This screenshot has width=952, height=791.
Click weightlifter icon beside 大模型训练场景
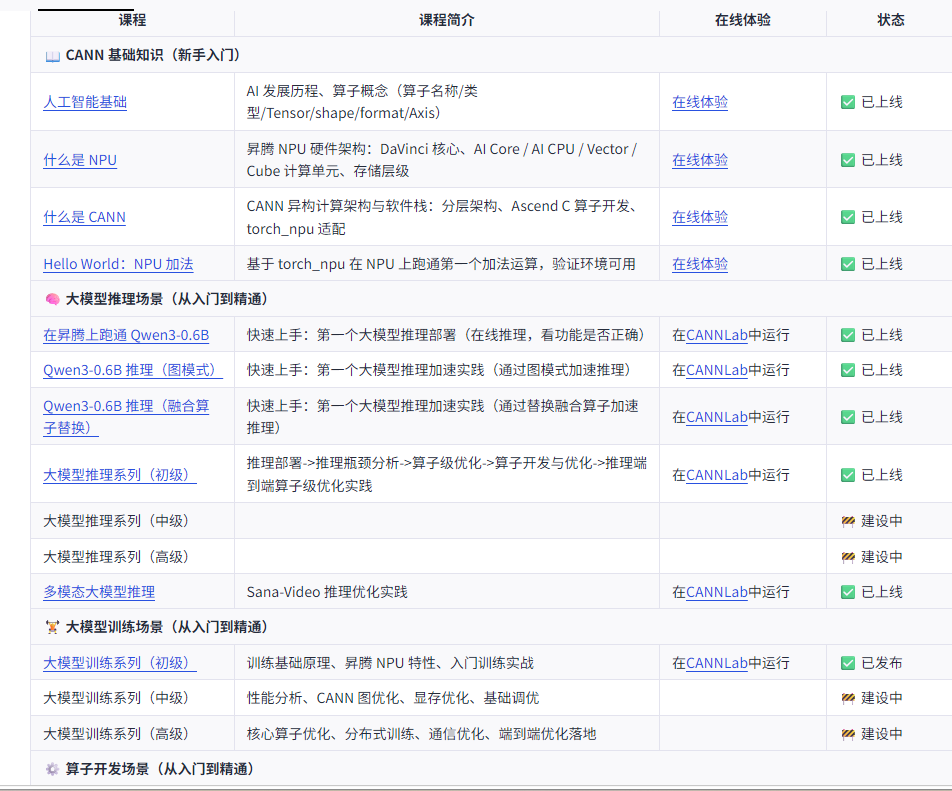(52, 627)
